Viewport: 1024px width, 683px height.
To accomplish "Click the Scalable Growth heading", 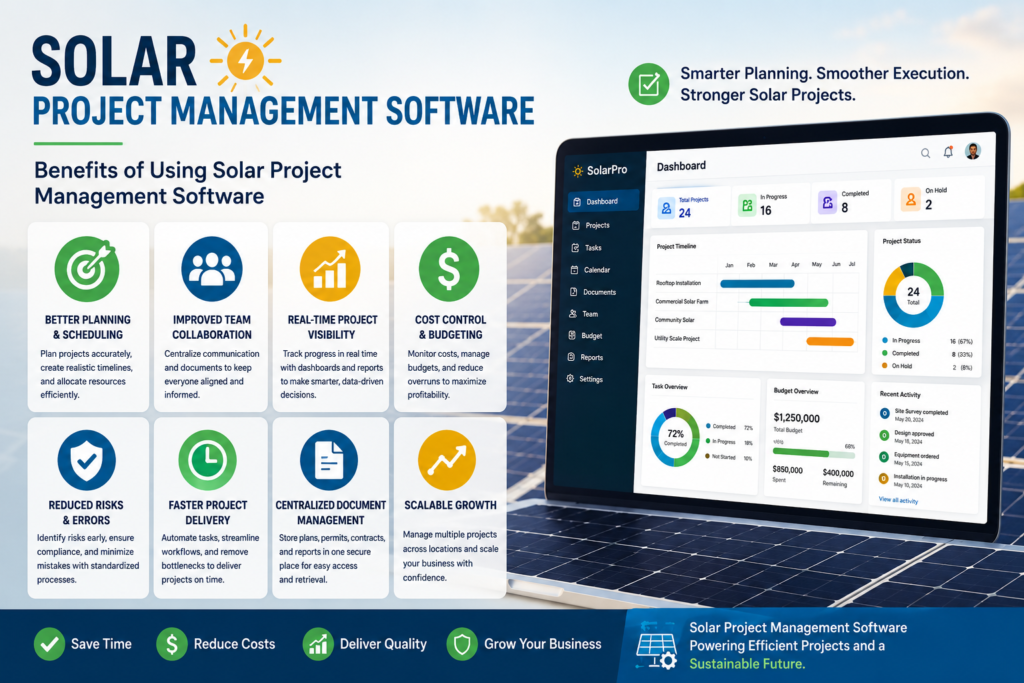I will 451,505.
